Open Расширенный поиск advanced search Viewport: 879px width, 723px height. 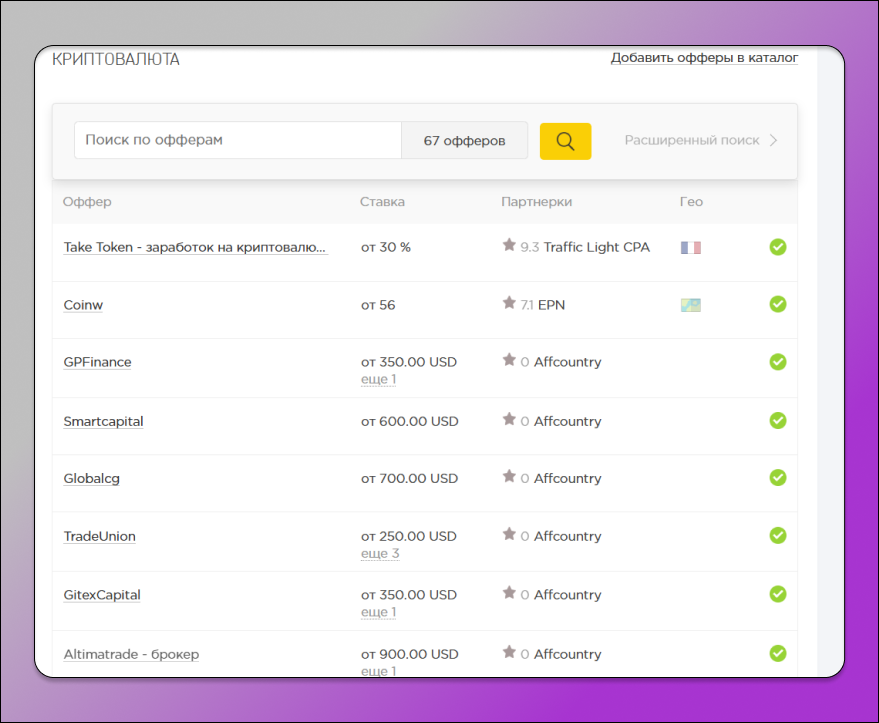700,141
